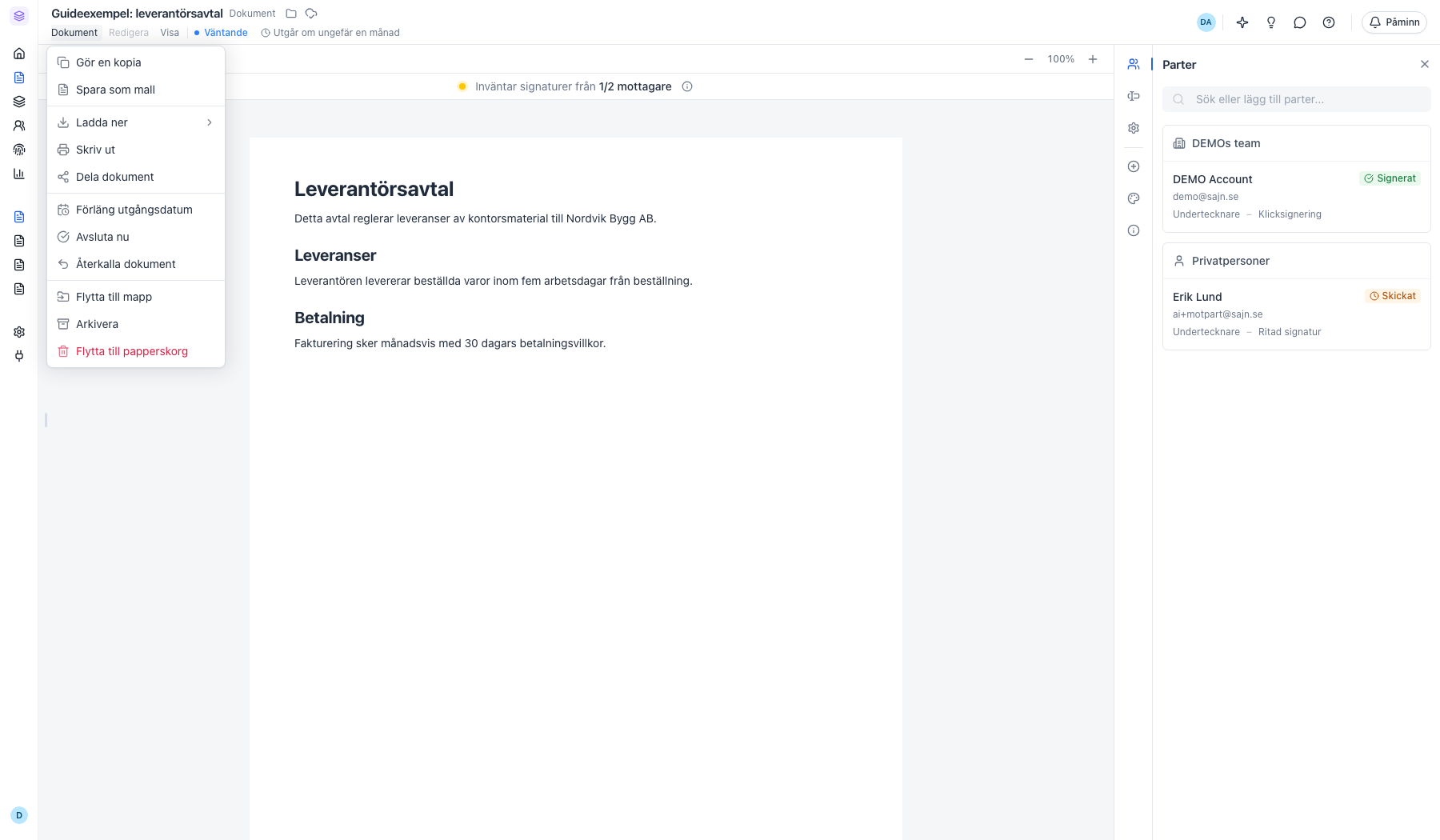Screen dimensions: 1440x840
Task: Click the DA user avatar in header
Action: (1206, 22)
